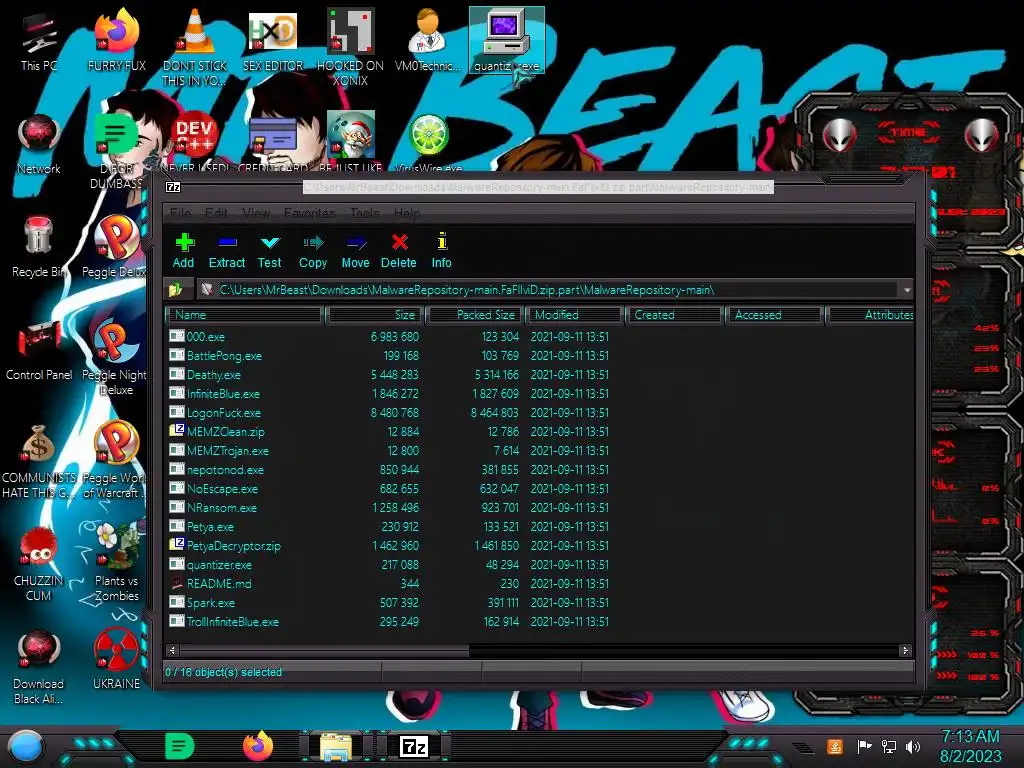The image size is (1024, 768).
Task: Select the CHUZZIN CUM desktop icon
Action: coord(39,564)
